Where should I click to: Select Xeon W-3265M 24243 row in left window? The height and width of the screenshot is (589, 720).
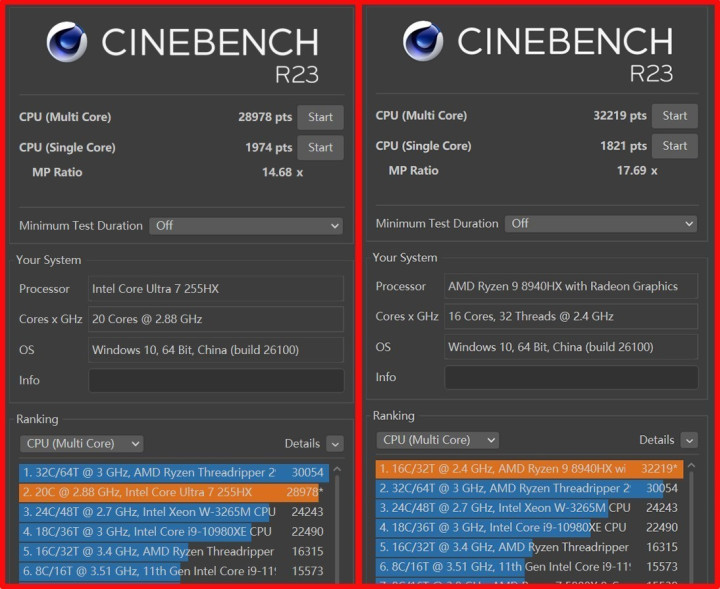point(174,512)
